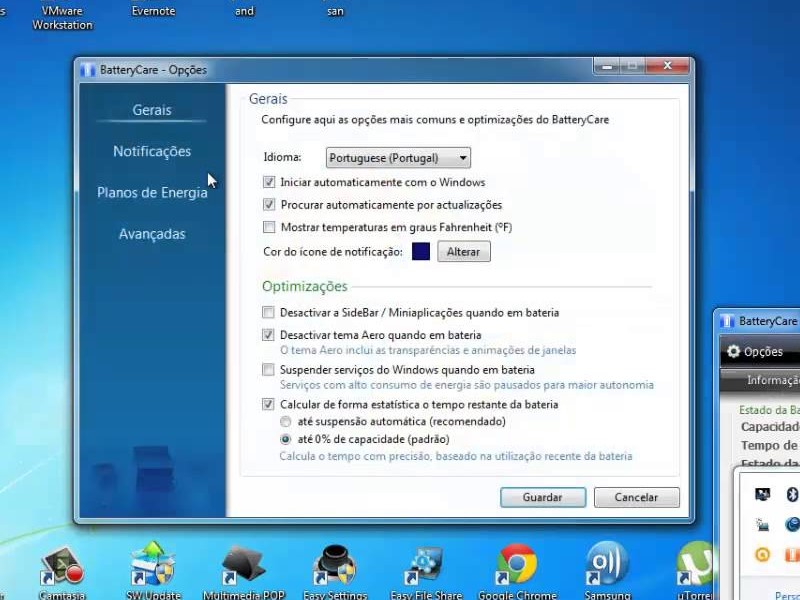
Task: Toggle Desactivar tema Aero quando em bateria
Action: coord(268,335)
